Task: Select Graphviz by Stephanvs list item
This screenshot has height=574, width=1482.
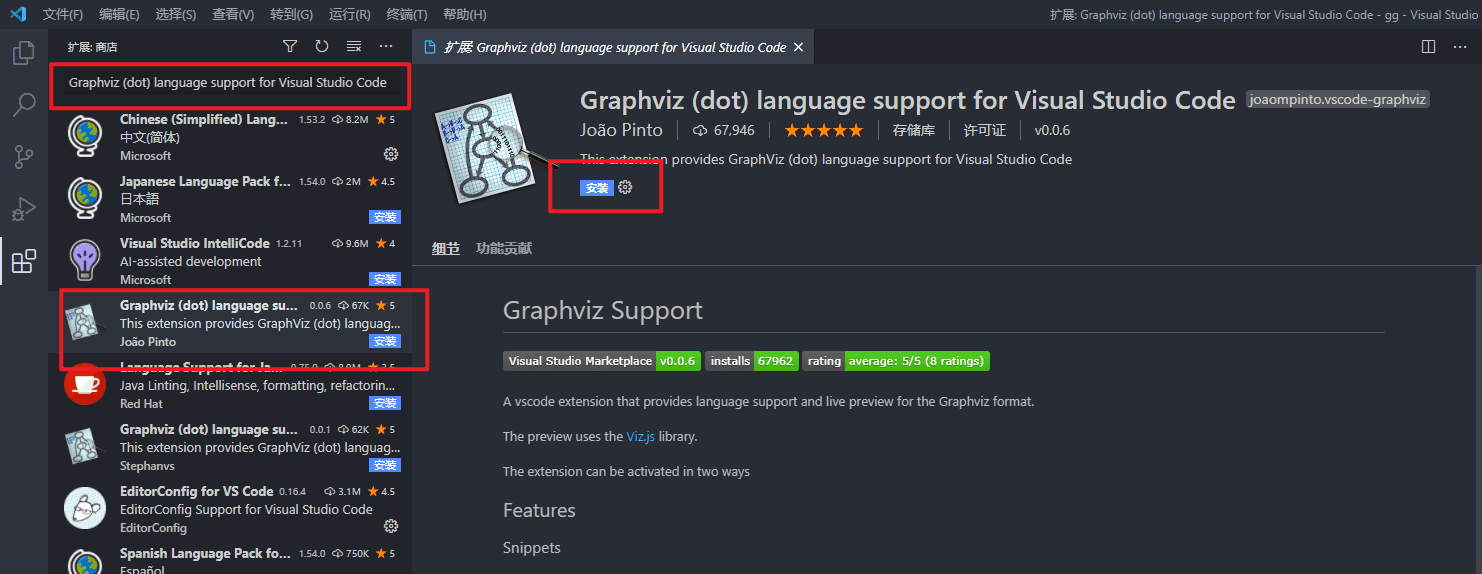Action: pos(230,447)
